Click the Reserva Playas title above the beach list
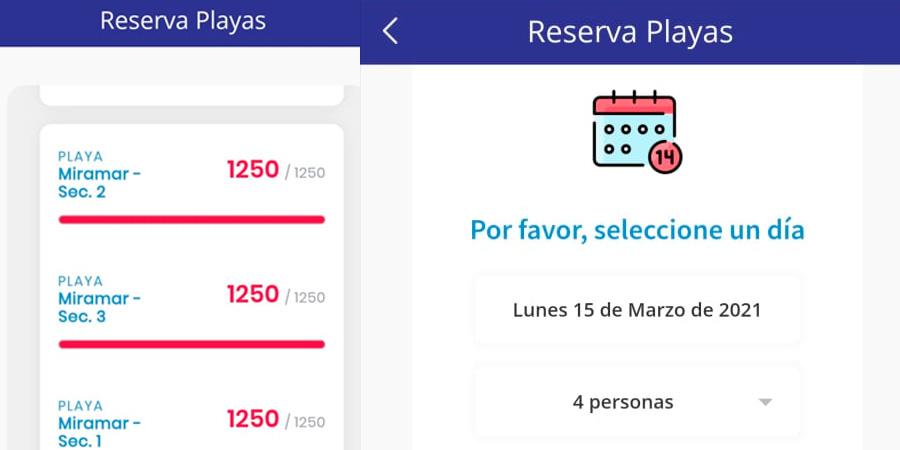 coord(182,21)
